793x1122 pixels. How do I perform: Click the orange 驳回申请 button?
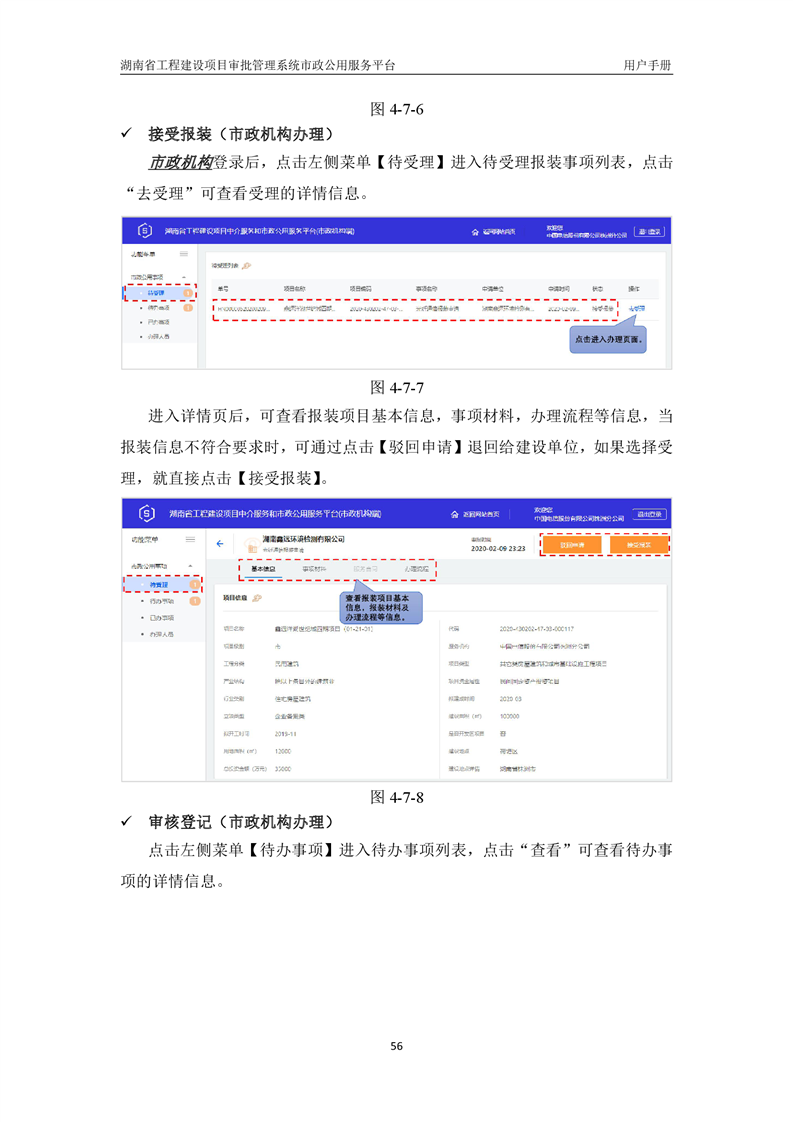pos(571,545)
